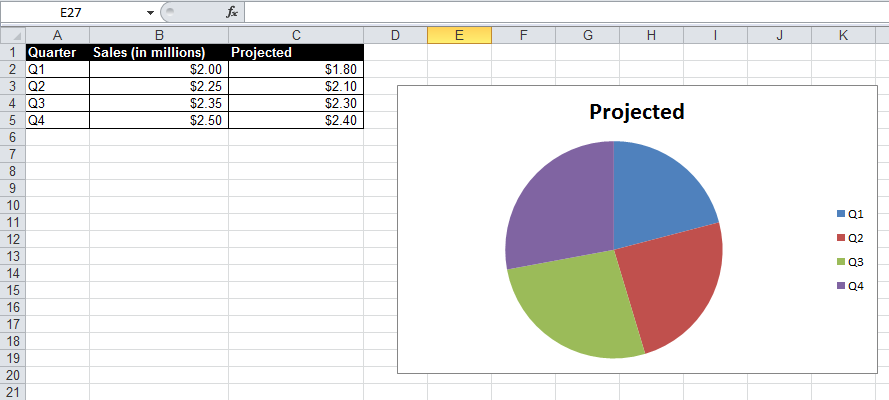Select the cell containing Q2
This screenshot has height=400, width=889.
[57, 86]
